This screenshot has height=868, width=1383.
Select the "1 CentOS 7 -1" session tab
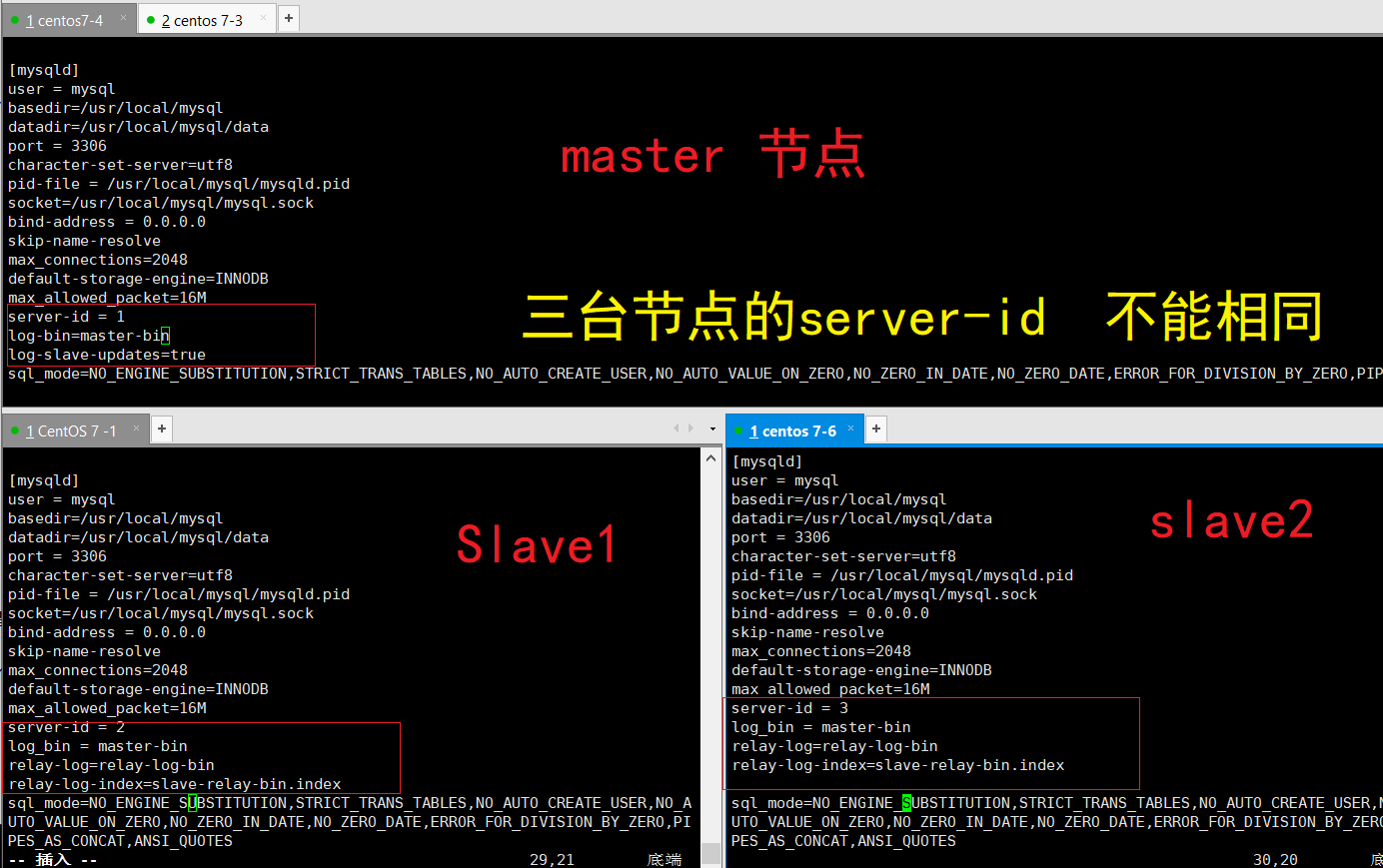(x=75, y=431)
